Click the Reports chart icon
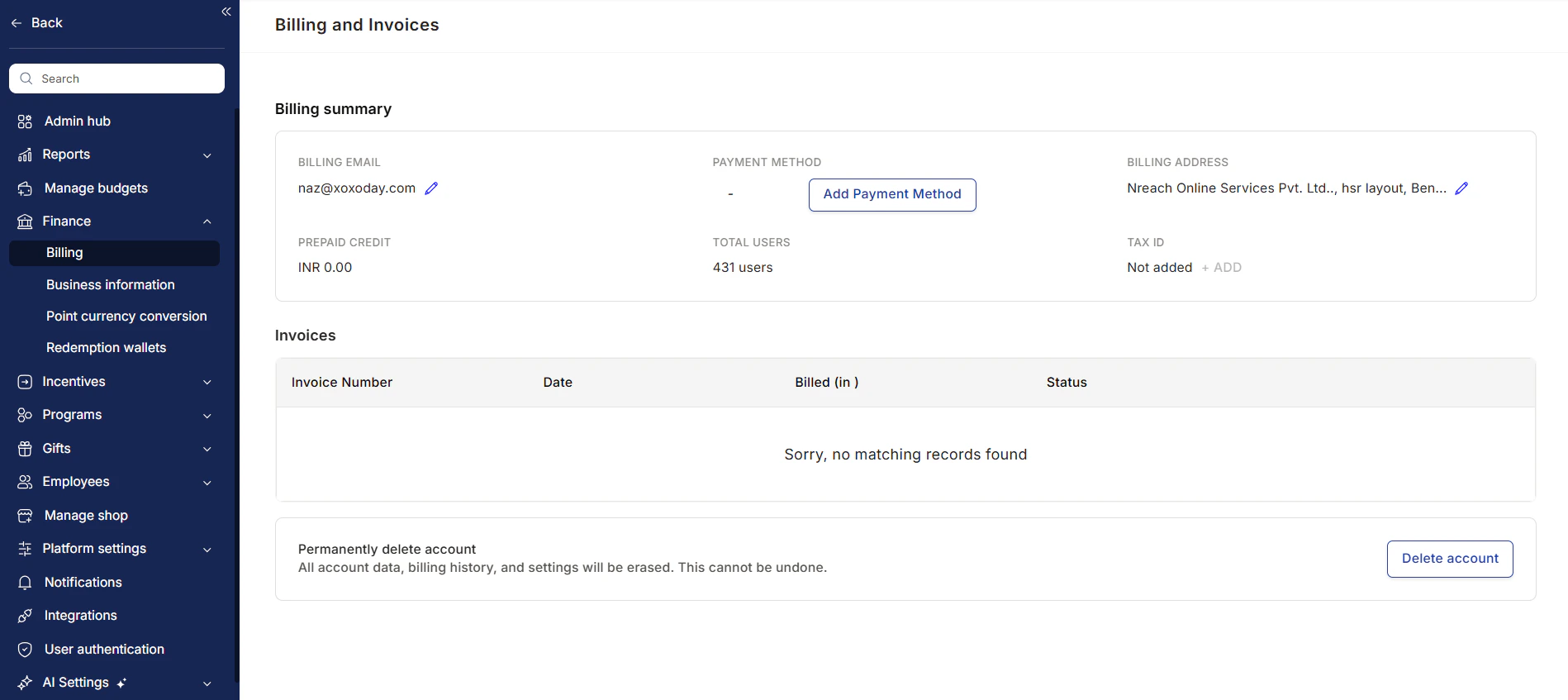This screenshot has width=1568, height=700. point(25,155)
